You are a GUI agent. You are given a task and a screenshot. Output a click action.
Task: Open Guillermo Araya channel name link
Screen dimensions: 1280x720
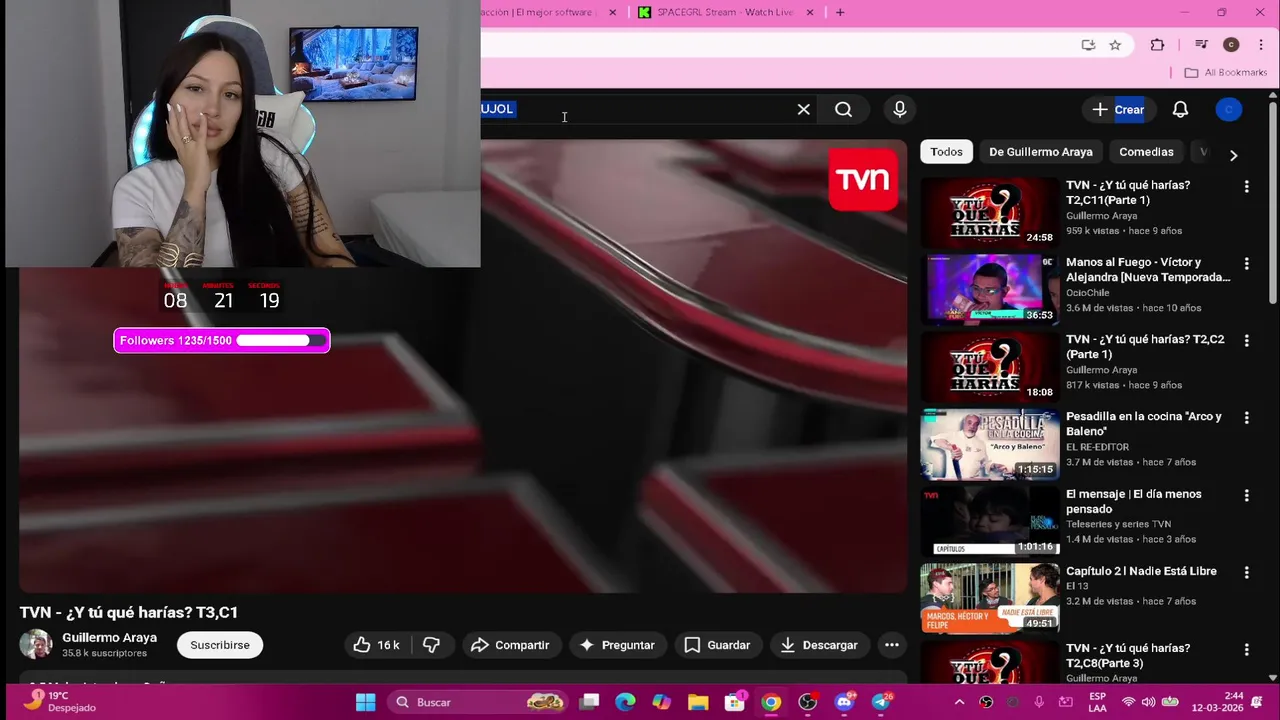click(109, 637)
